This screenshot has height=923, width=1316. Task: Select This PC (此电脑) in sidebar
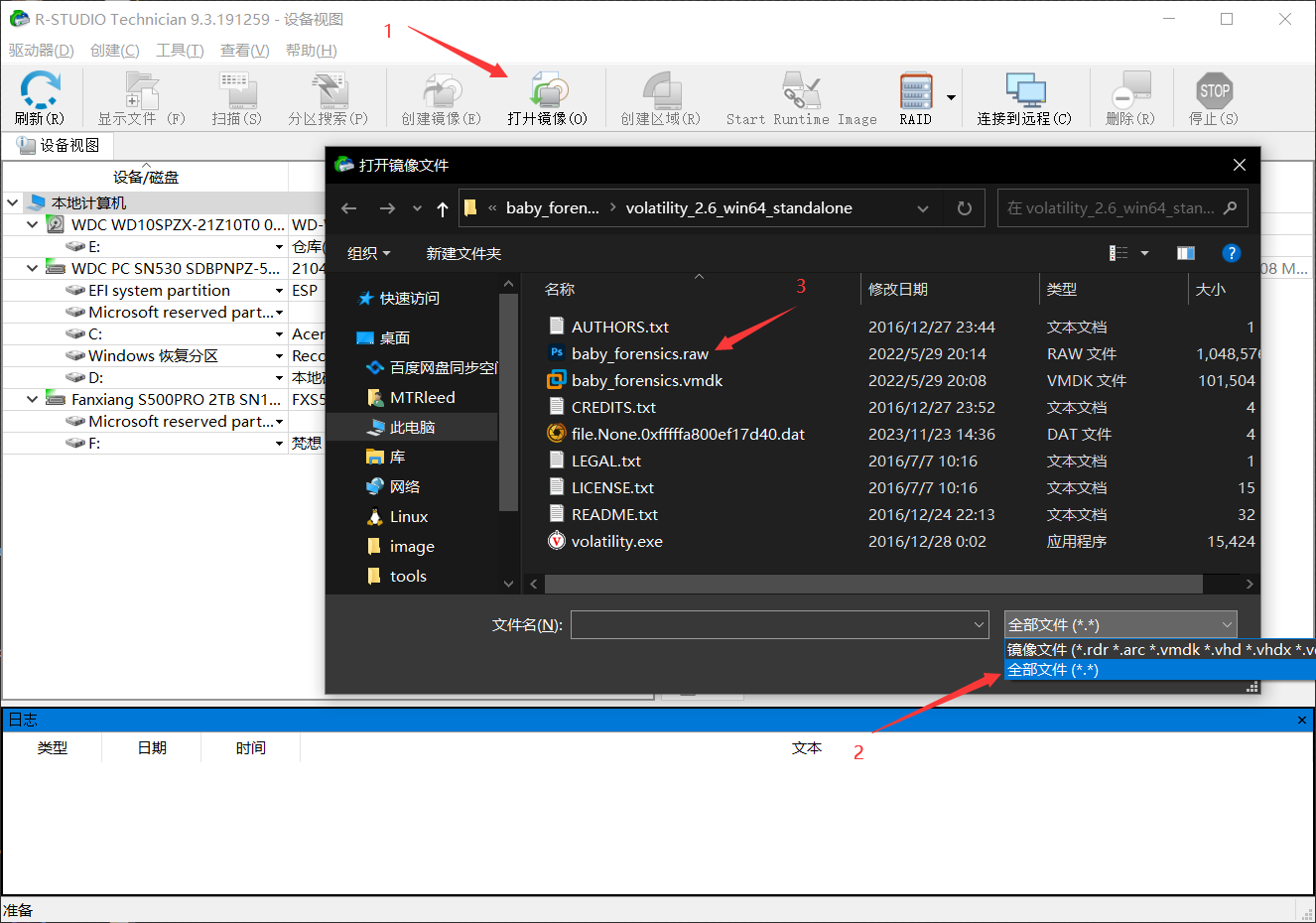click(413, 427)
